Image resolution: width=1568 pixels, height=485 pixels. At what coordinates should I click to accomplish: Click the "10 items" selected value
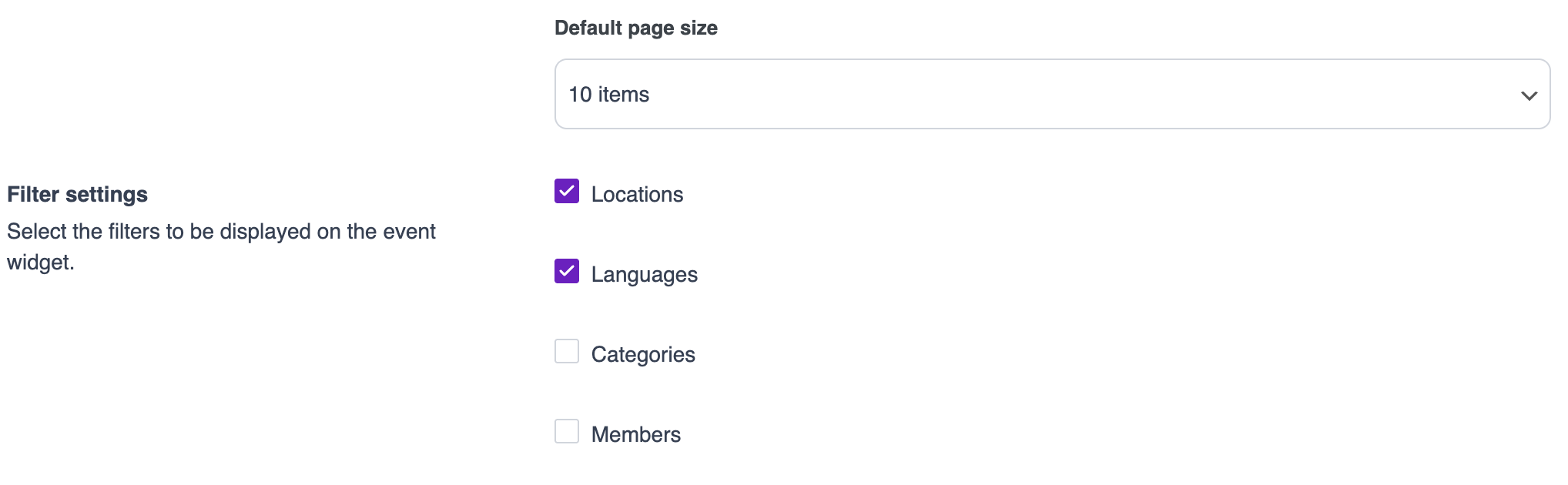(x=608, y=95)
